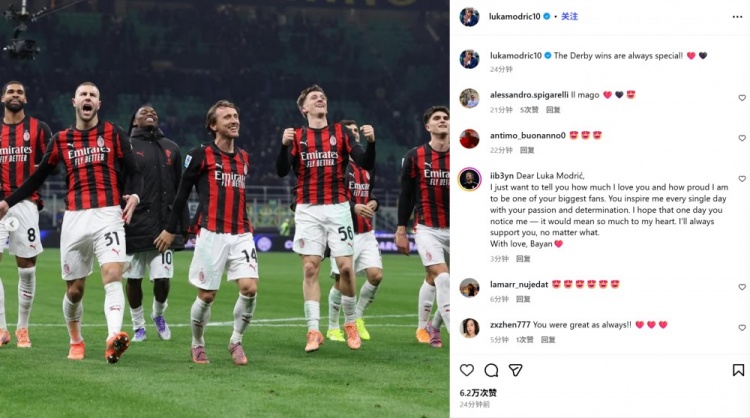Reply to iib3yn's long comment

(x=523, y=259)
